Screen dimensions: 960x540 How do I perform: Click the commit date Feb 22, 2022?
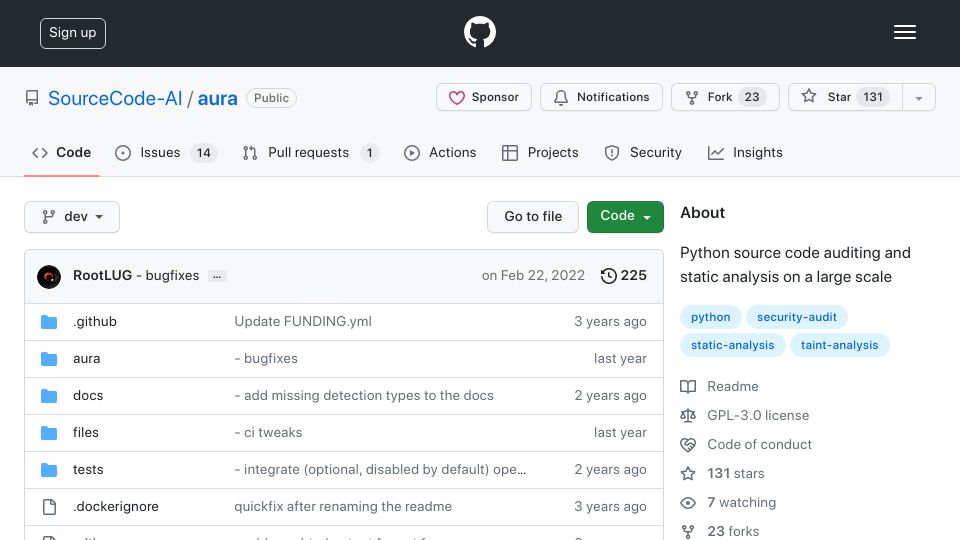point(533,276)
